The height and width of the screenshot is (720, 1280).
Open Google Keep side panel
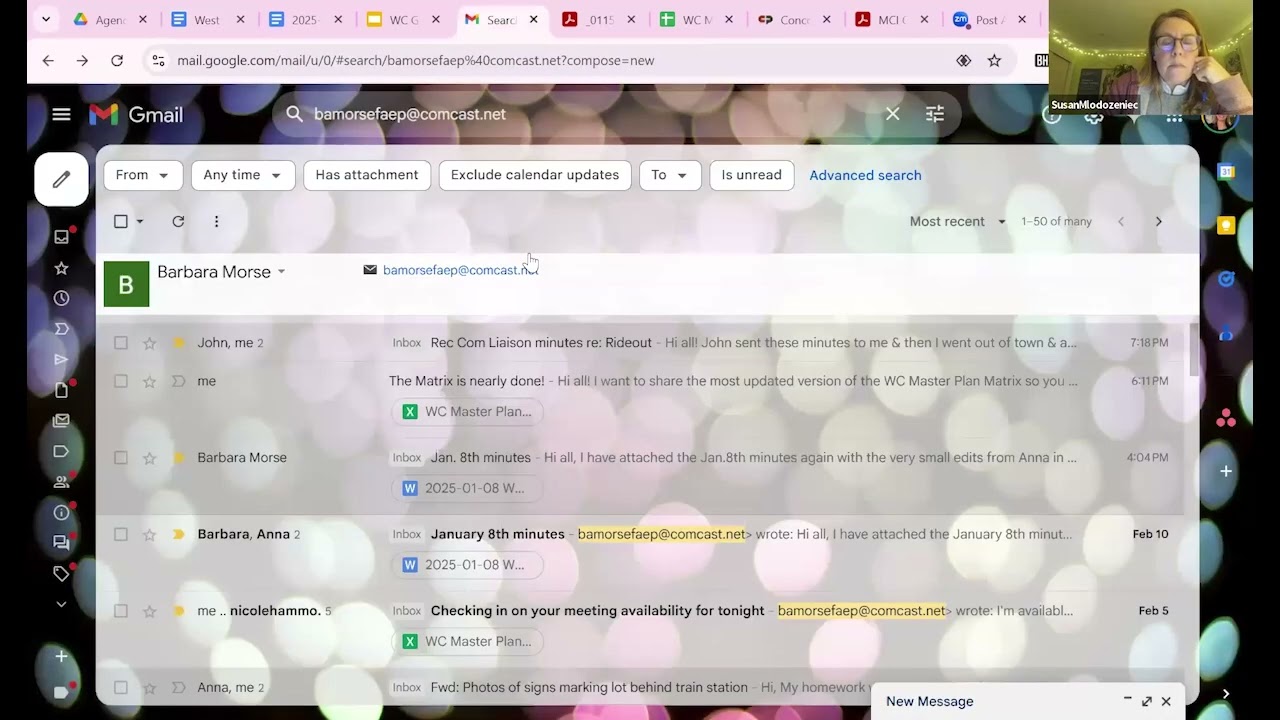[x=1226, y=225]
